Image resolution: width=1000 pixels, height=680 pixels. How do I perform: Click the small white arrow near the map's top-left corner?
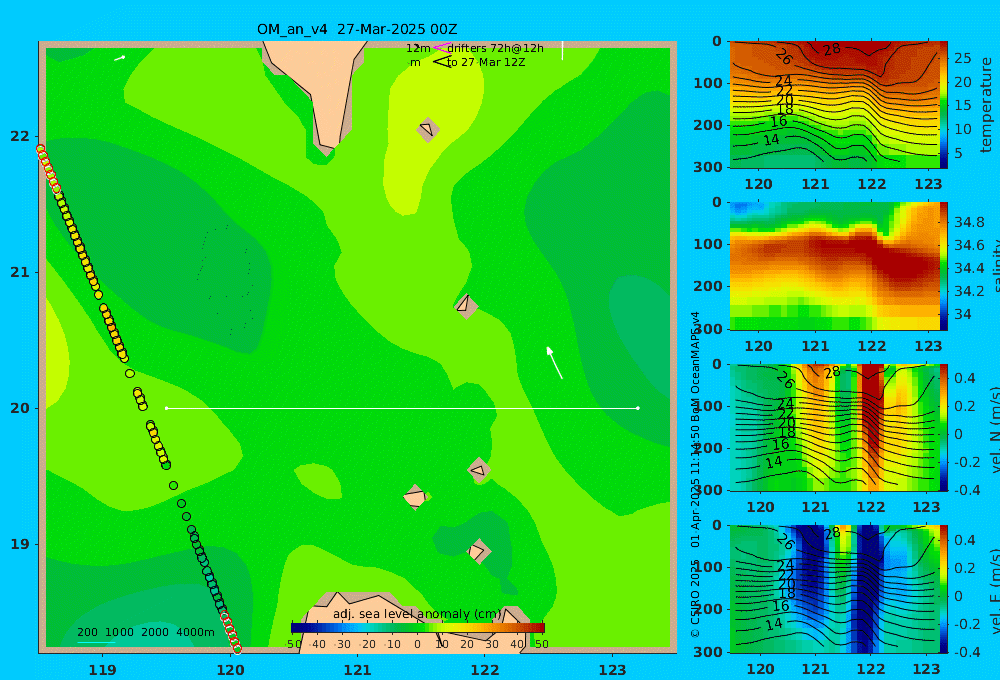[120, 58]
